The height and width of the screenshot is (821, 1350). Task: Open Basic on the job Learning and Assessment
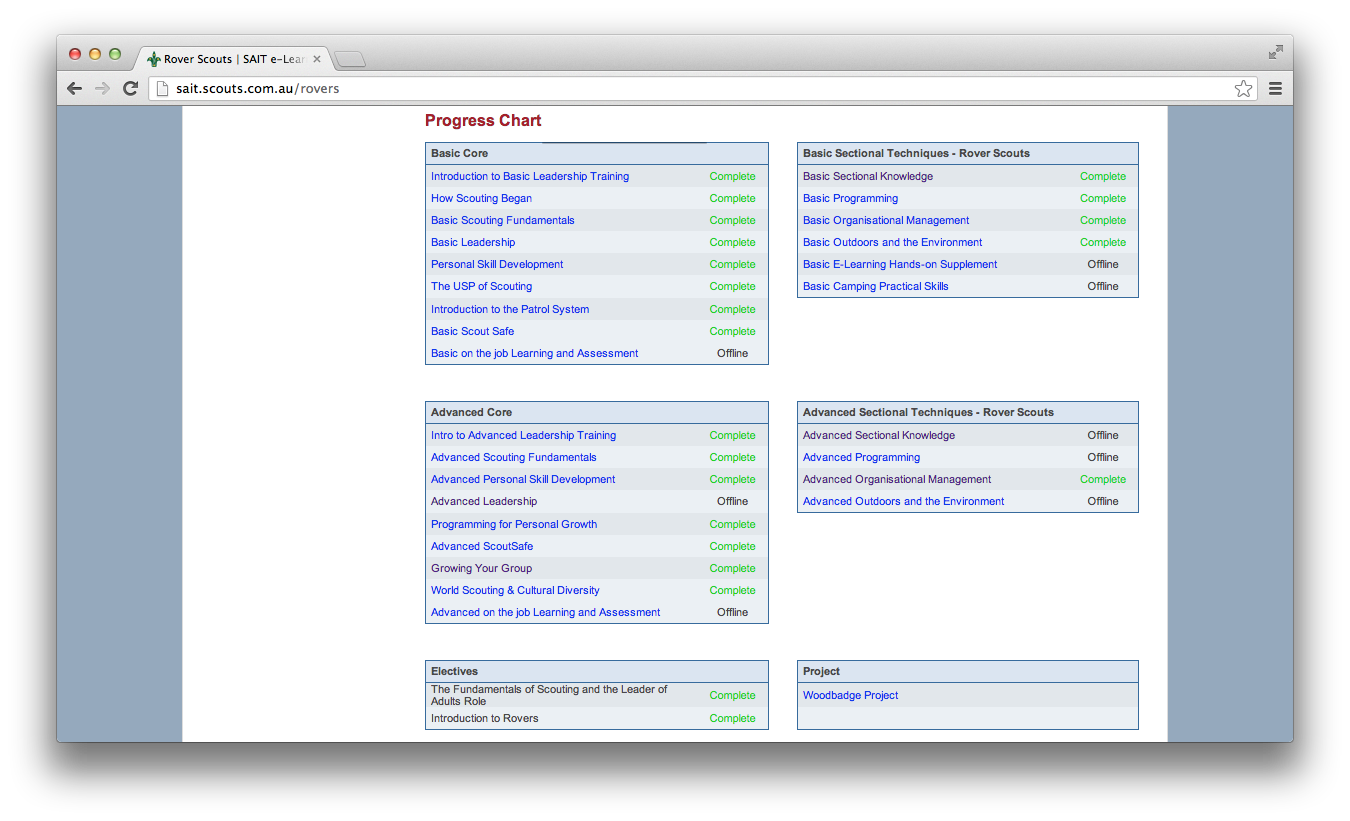534,353
